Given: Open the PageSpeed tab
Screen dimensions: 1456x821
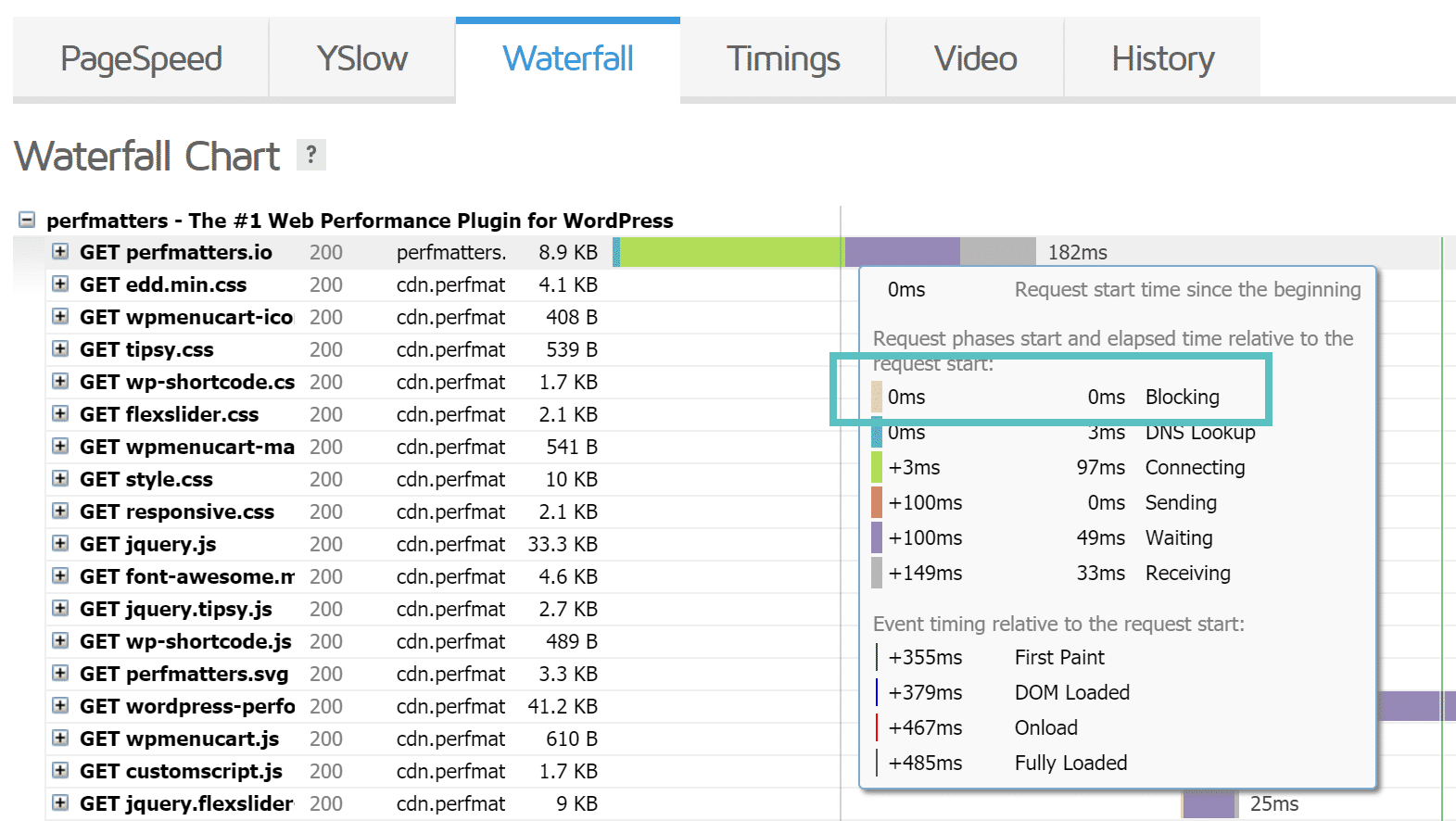Looking at the screenshot, I should 141,58.
